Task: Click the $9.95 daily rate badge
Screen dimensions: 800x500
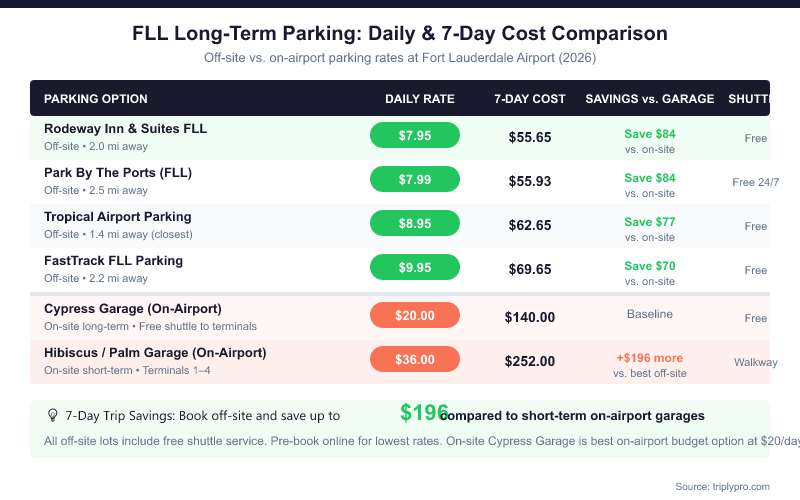Action: pyautogui.click(x=415, y=268)
